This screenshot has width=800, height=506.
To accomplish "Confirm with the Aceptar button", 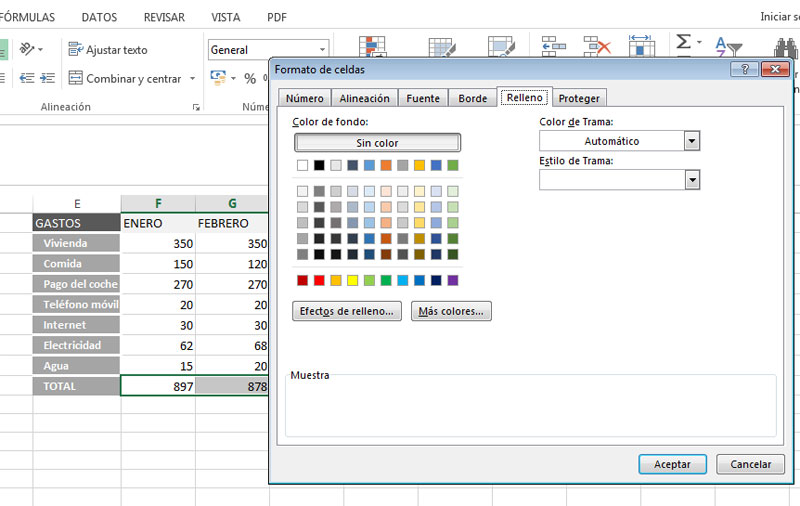I will (x=672, y=464).
